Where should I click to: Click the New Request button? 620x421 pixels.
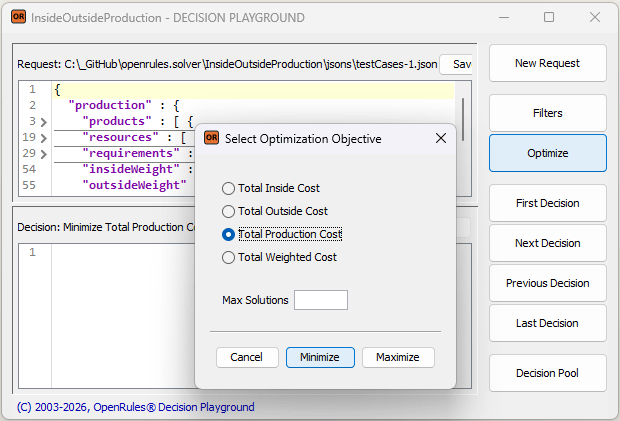click(x=547, y=63)
